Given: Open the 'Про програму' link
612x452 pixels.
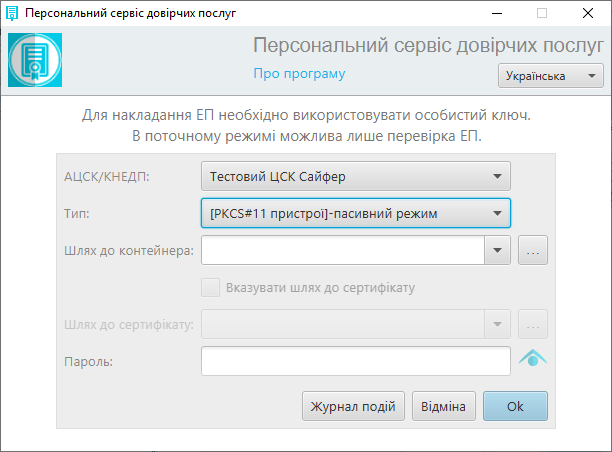Looking at the screenshot, I should [299, 73].
